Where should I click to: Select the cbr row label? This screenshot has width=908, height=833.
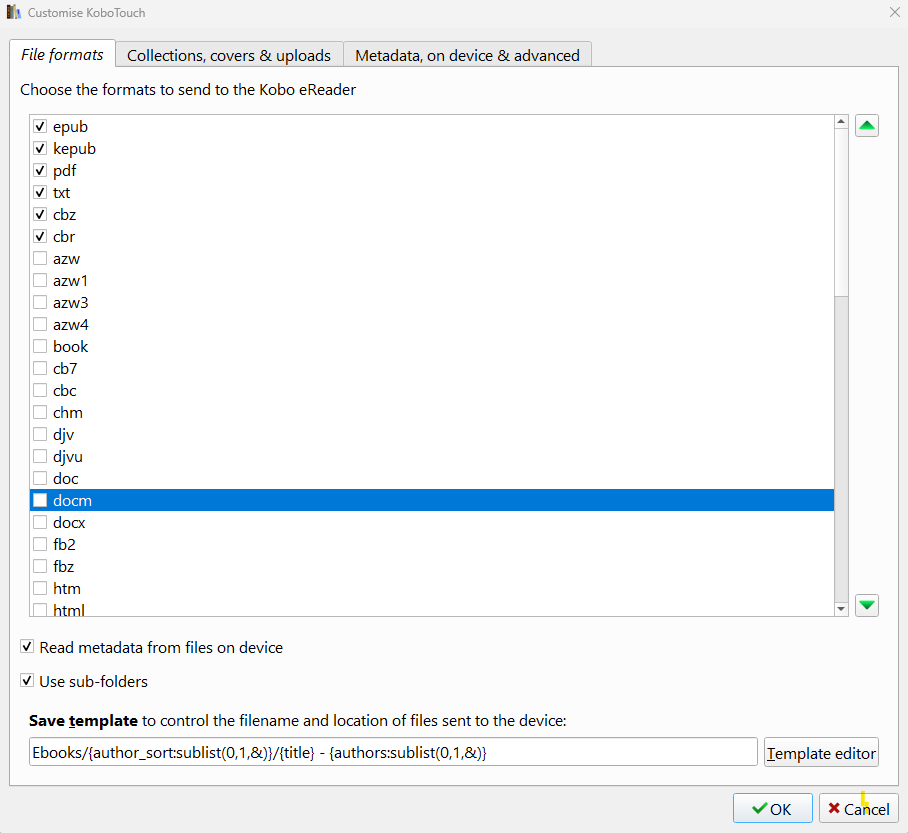coord(64,236)
